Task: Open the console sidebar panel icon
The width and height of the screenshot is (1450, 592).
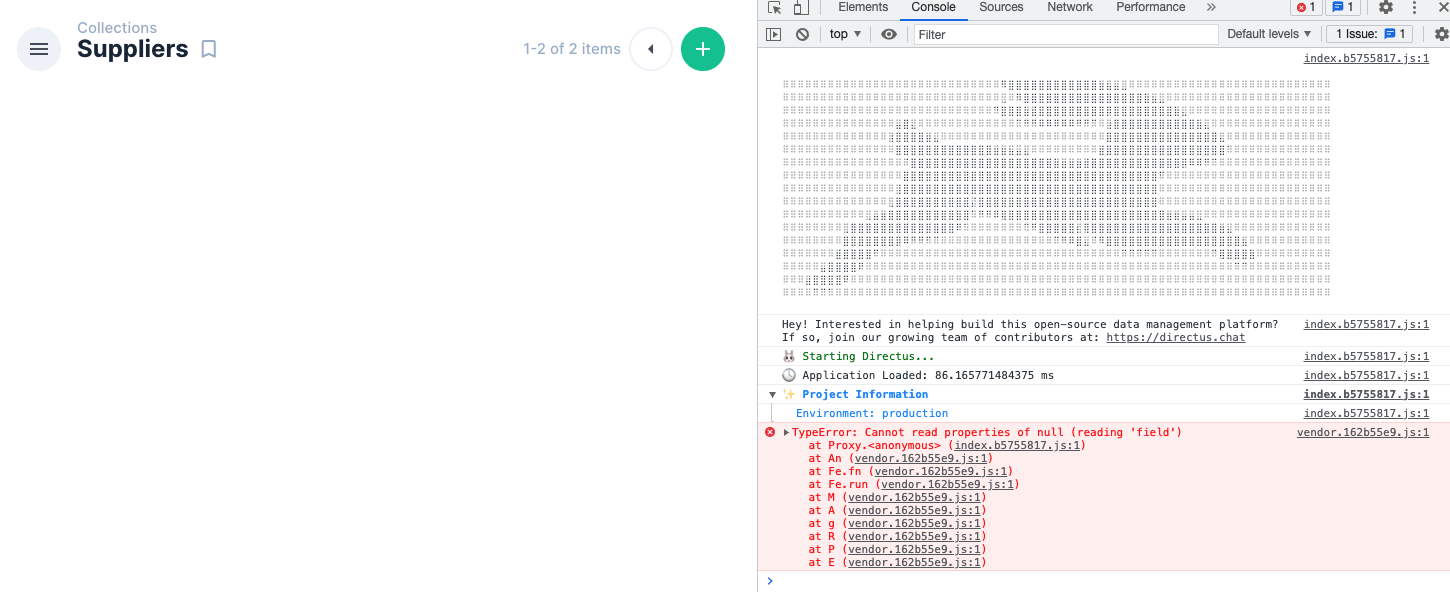Action: pyautogui.click(x=773, y=33)
